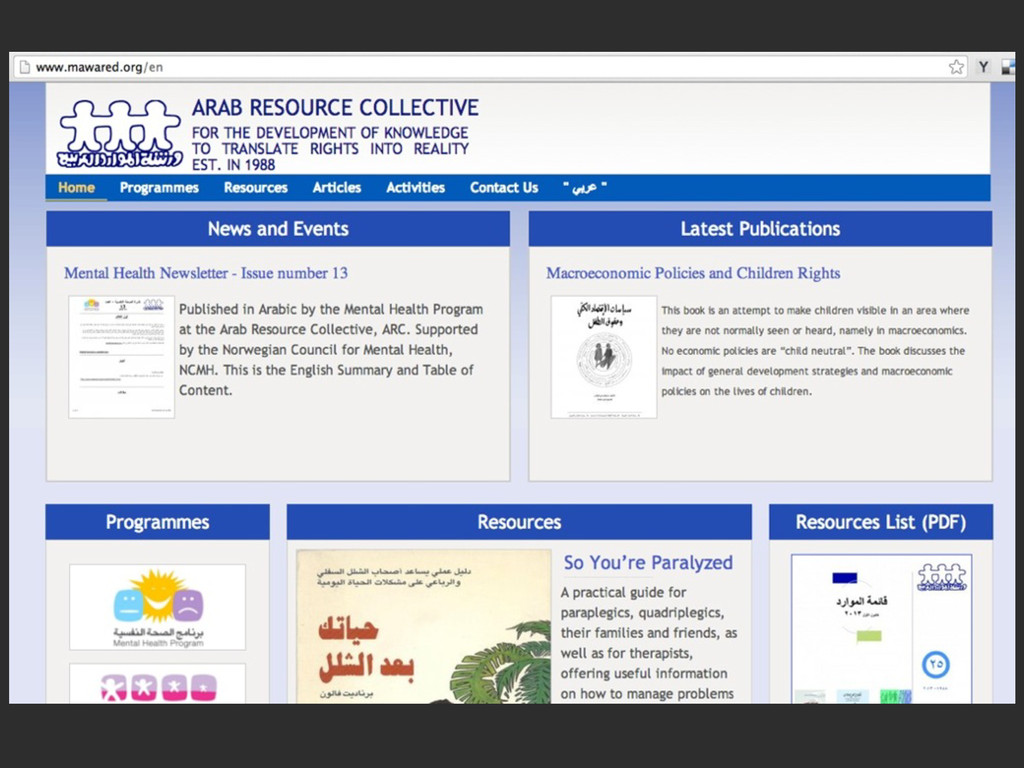This screenshot has width=1024, height=768.
Task: Click the Y extension icon in browser toolbar
Action: click(983, 67)
